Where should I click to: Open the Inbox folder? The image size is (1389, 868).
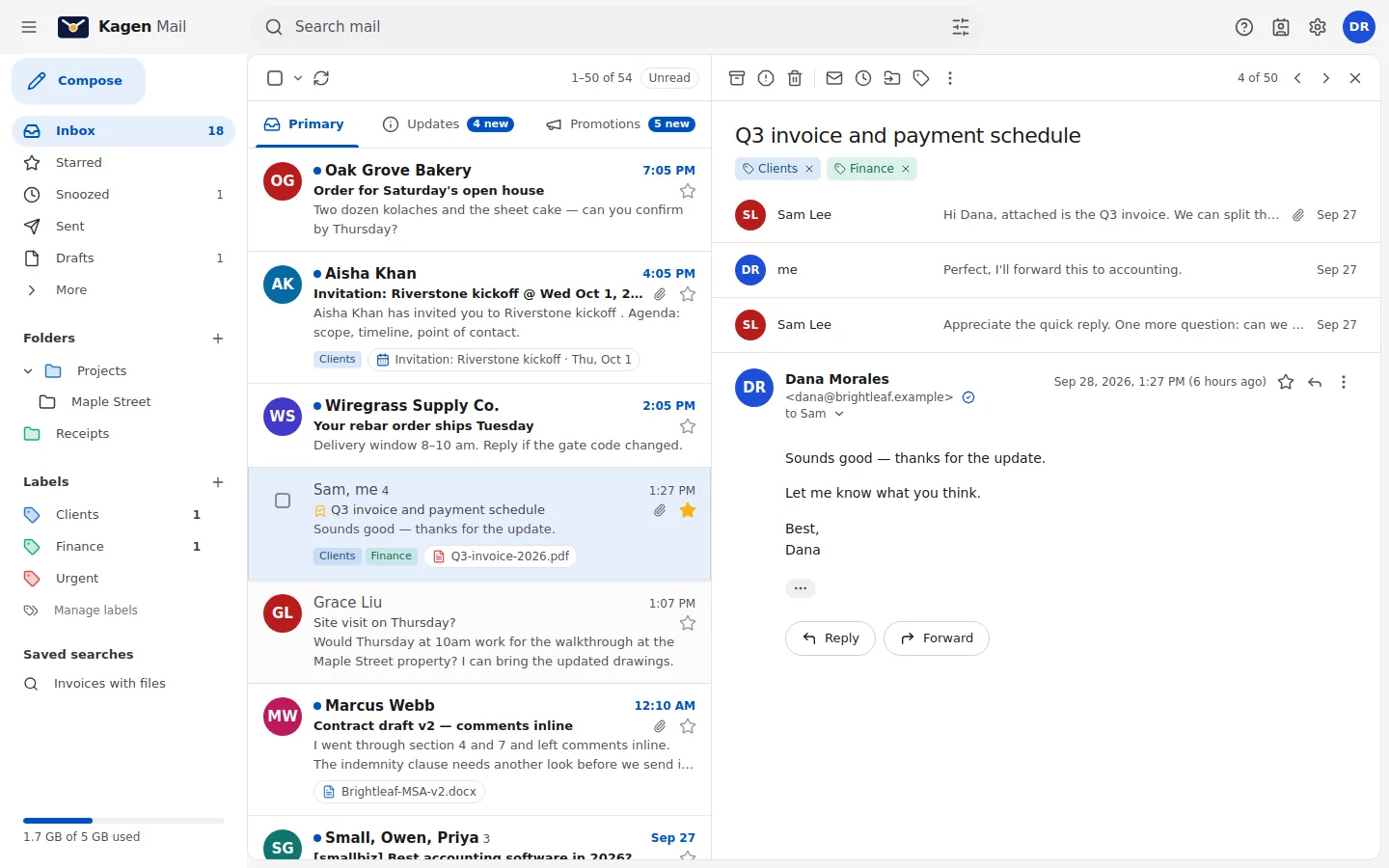123,131
